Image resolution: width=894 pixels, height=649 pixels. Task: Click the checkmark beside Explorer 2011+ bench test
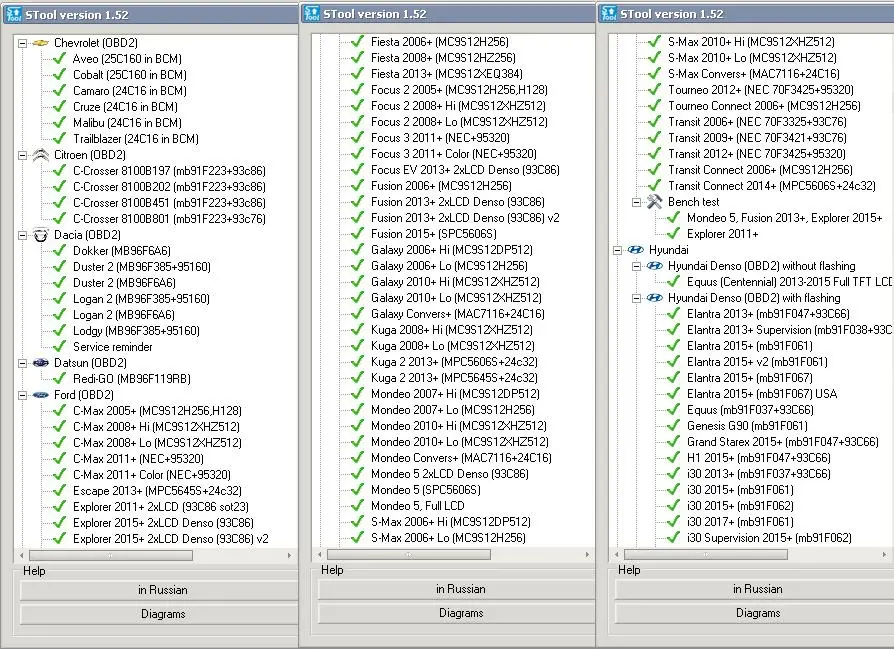pyautogui.click(x=673, y=234)
